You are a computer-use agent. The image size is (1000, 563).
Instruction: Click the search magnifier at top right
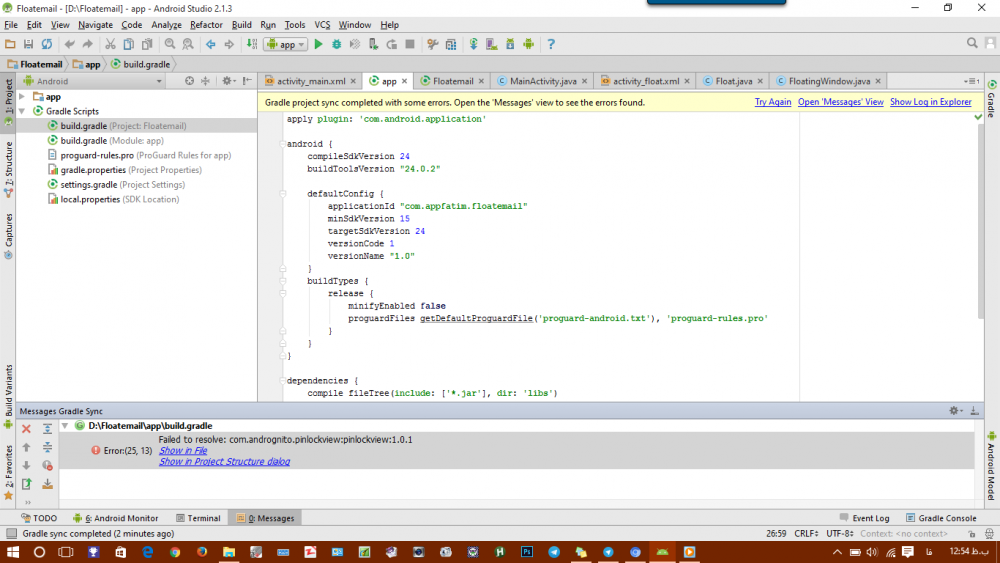click(973, 43)
